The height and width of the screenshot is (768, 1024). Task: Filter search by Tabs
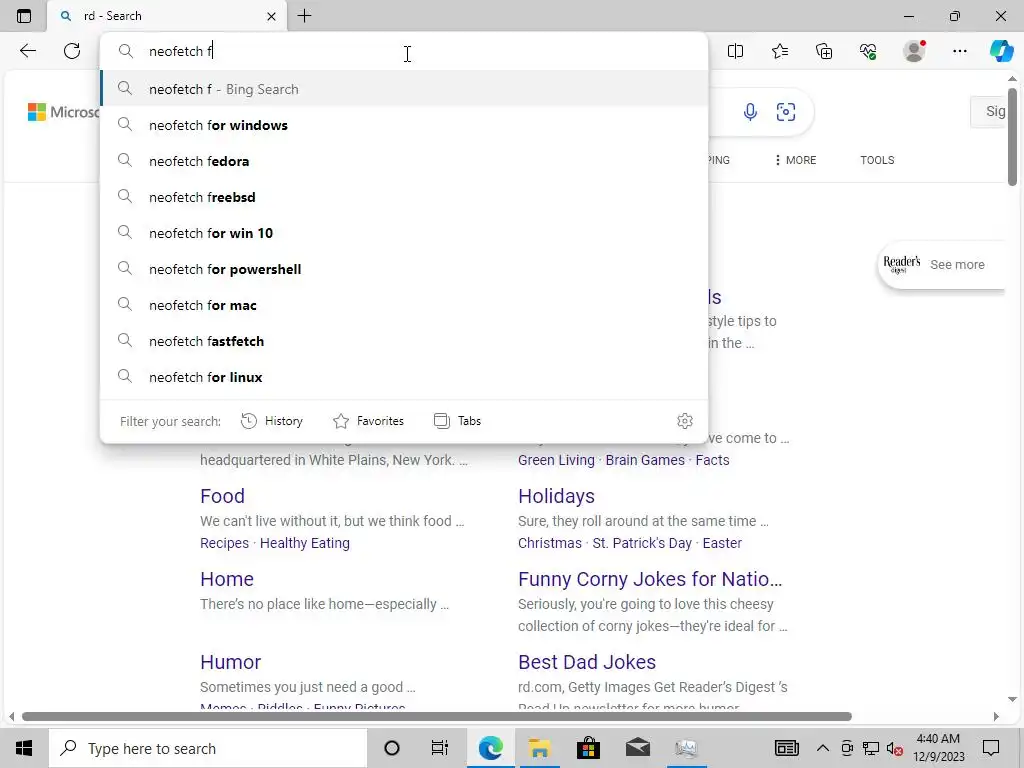click(457, 421)
